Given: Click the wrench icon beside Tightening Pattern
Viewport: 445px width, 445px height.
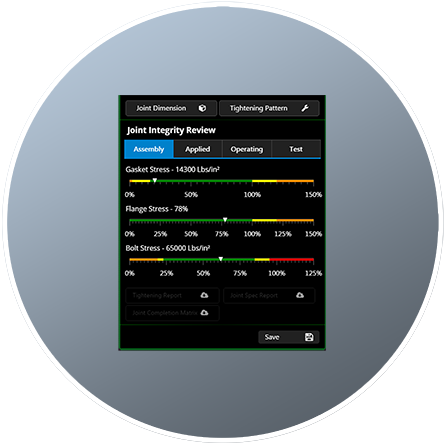Looking at the screenshot, I should (305, 108).
